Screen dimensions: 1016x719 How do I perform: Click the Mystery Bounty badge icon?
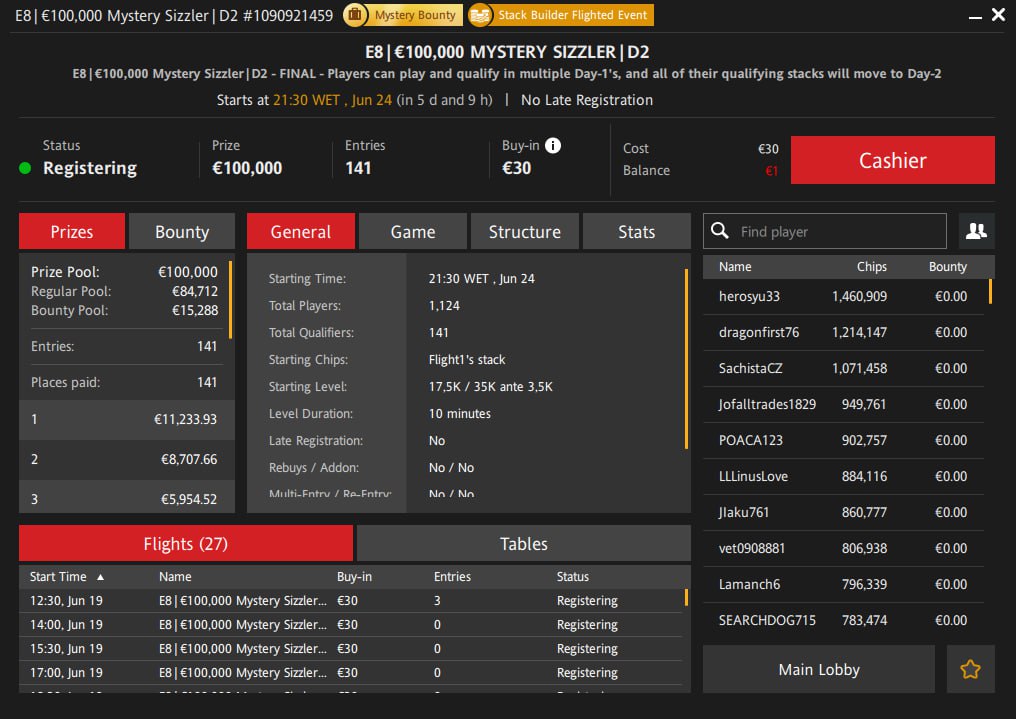tap(354, 15)
